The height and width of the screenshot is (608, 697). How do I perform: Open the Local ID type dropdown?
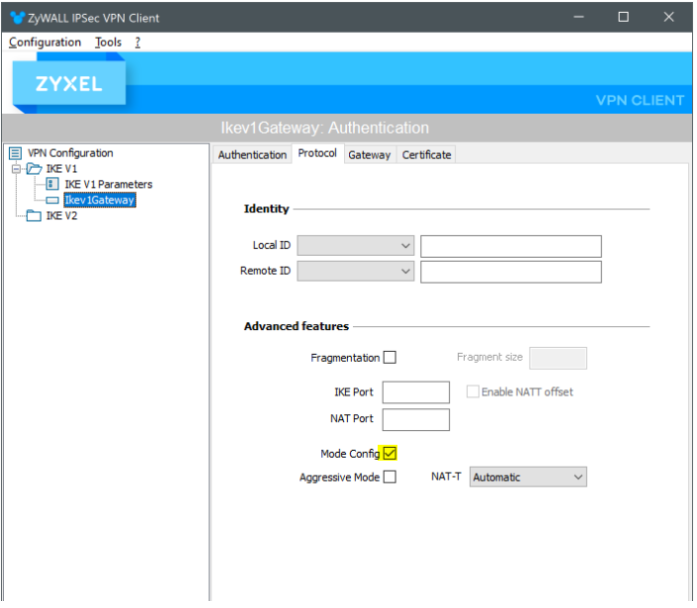[356, 245]
